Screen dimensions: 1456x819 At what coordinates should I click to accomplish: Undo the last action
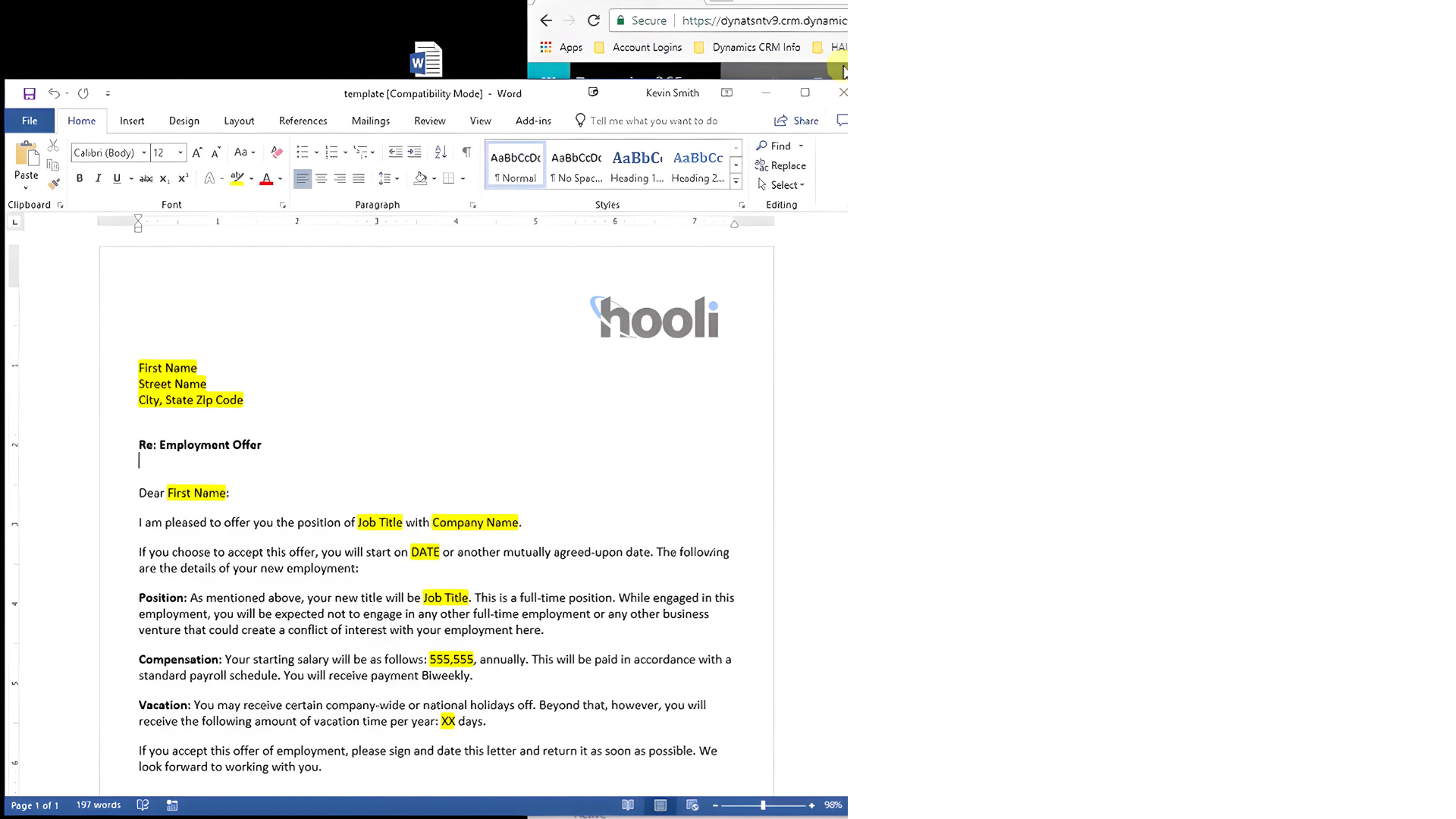click(x=54, y=93)
